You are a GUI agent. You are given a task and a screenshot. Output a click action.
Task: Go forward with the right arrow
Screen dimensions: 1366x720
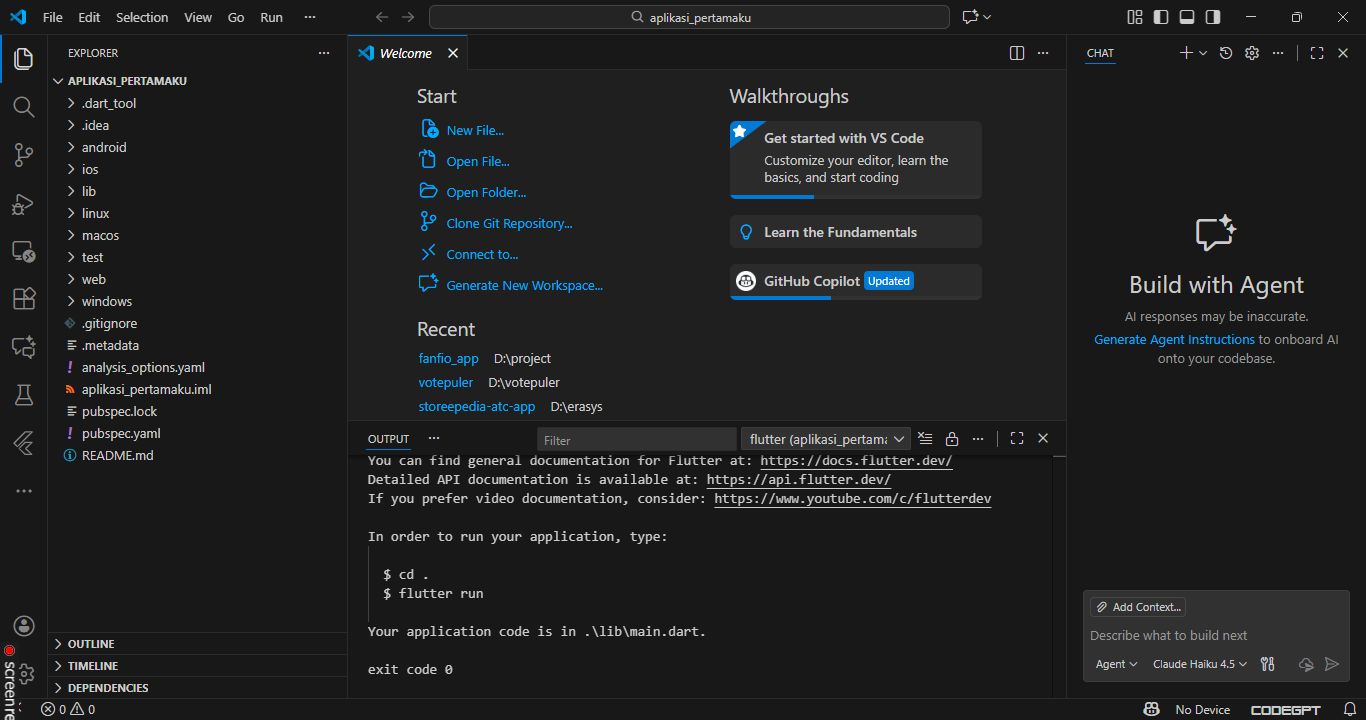pyautogui.click(x=407, y=17)
